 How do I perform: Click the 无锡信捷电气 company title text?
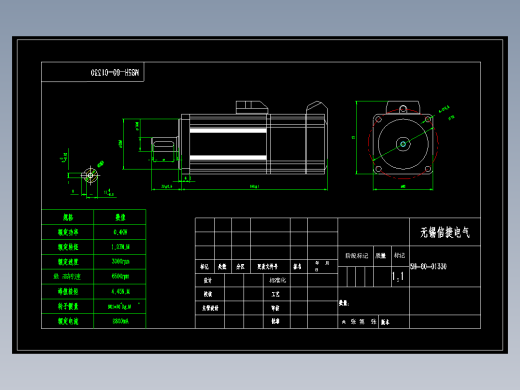coord(445,232)
